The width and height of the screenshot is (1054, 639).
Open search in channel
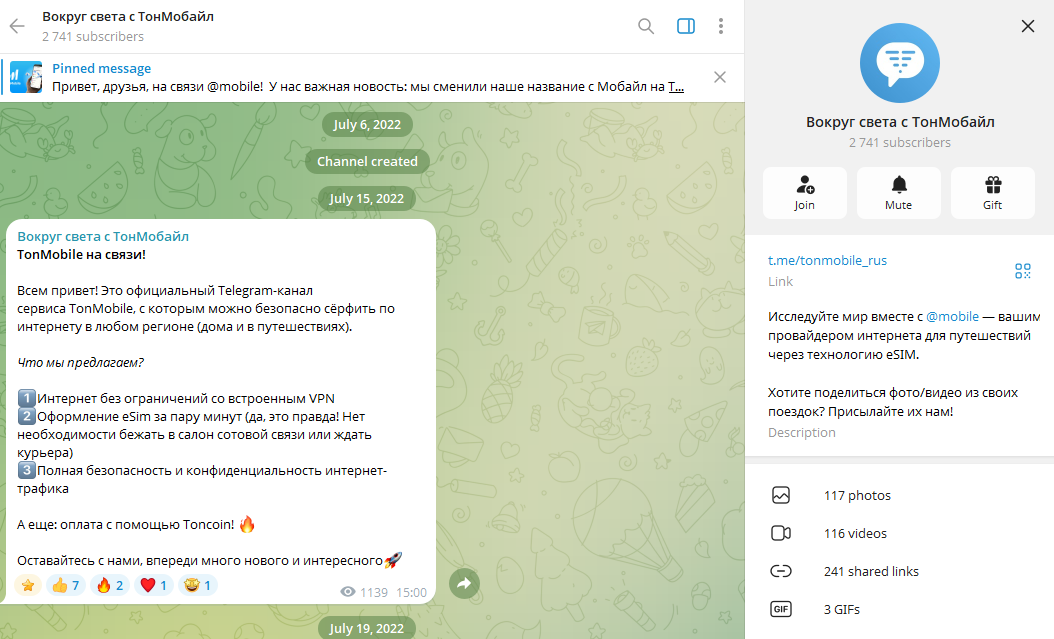click(x=646, y=26)
